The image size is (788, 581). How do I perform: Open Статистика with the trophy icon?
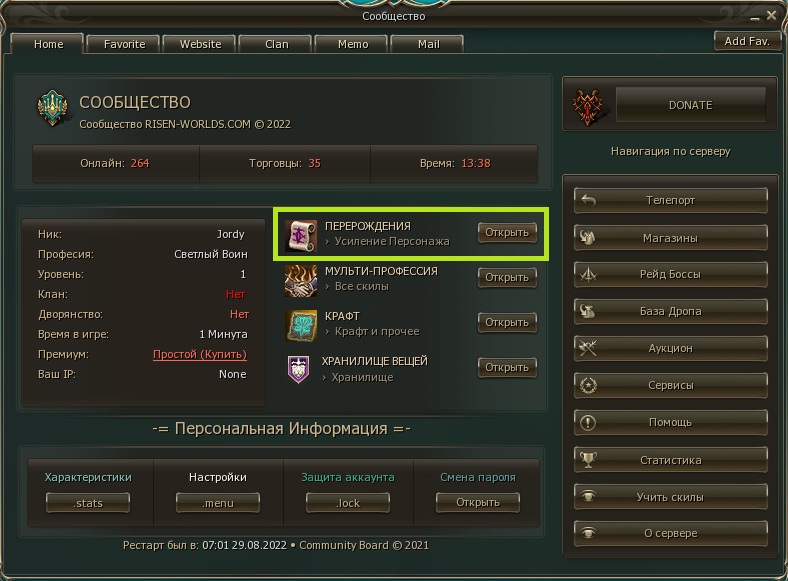point(670,460)
